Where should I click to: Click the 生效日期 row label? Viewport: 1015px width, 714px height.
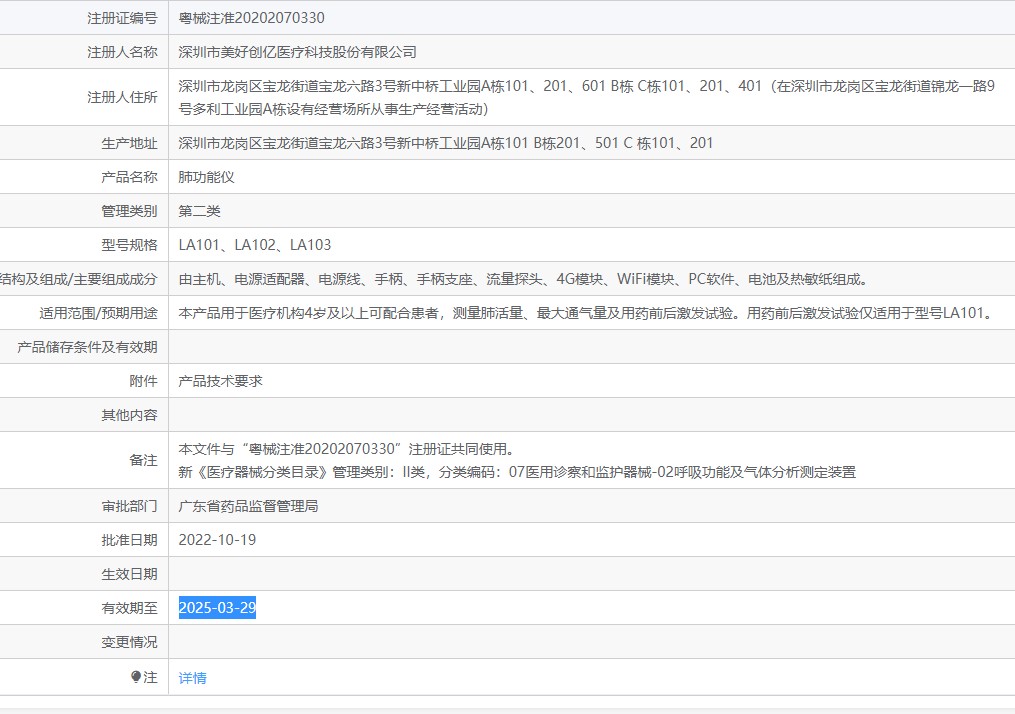point(129,574)
